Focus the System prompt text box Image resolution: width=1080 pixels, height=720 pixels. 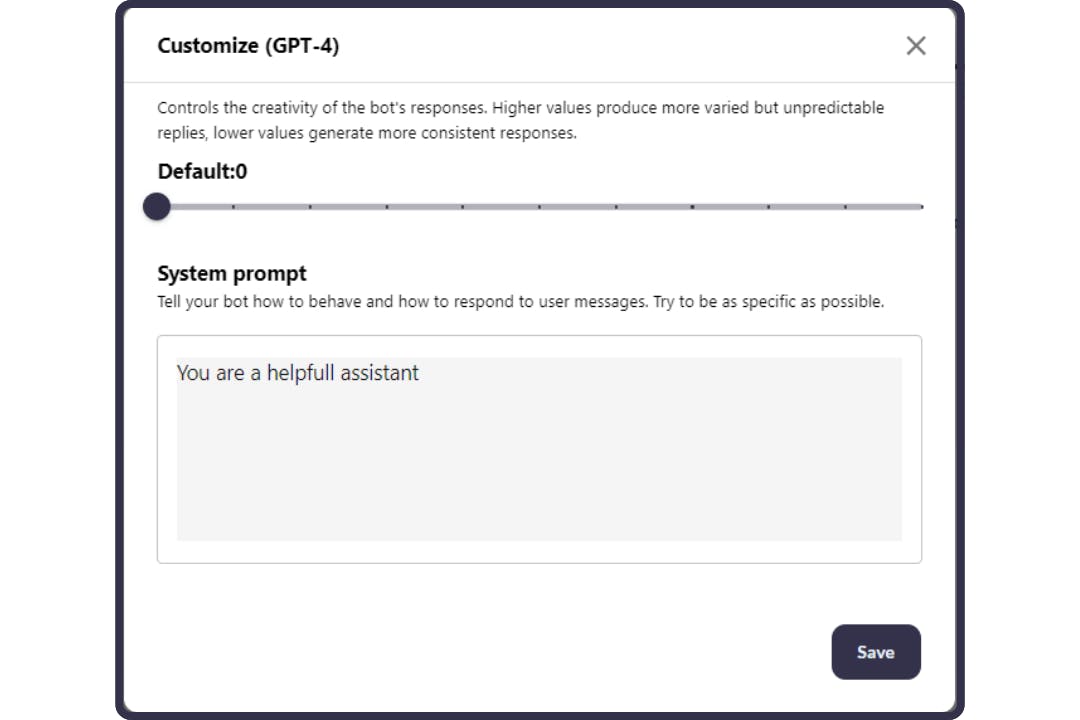[x=539, y=460]
